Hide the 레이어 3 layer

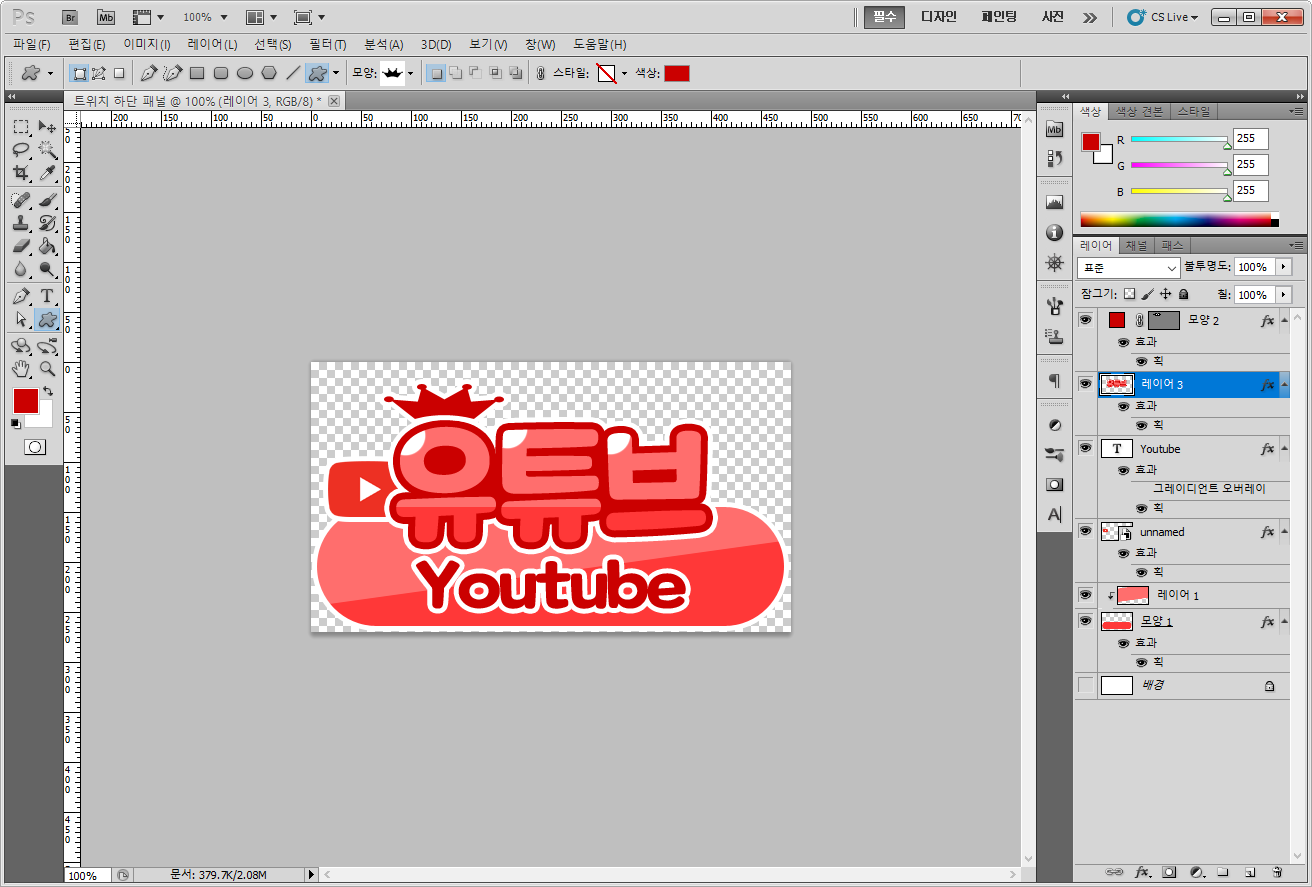pos(1085,383)
